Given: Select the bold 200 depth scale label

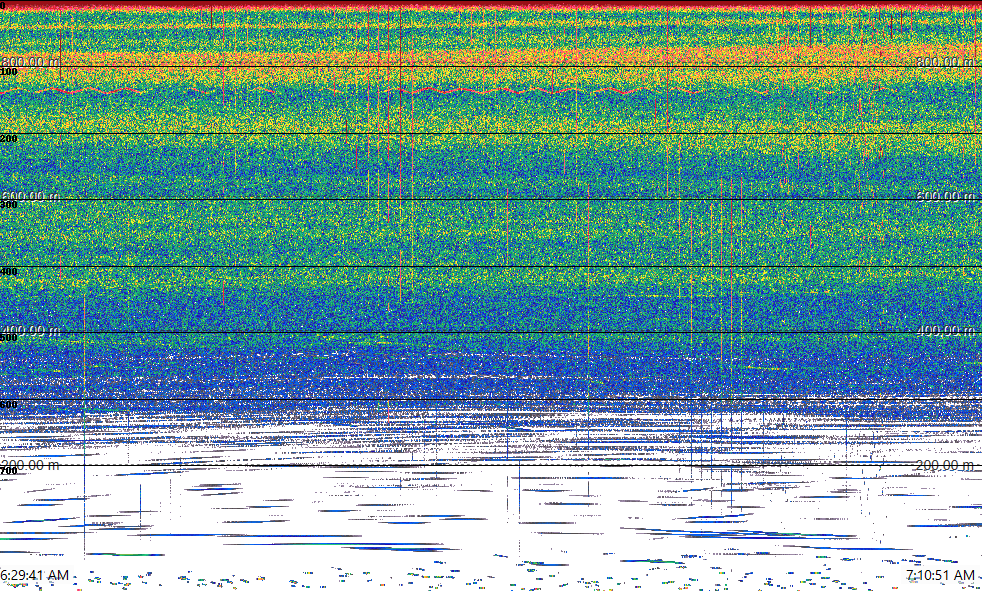Looking at the screenshot, I should [9, 138].
